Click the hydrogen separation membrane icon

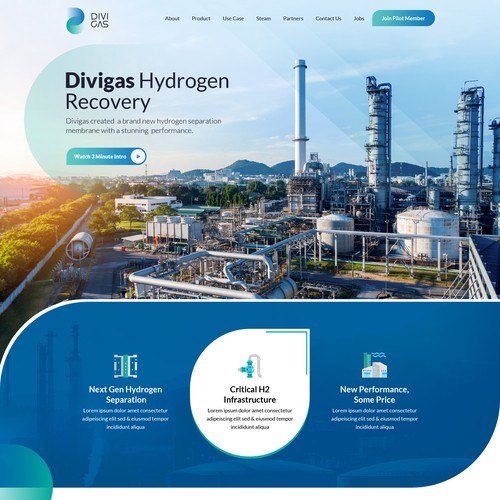coord(125,366)
